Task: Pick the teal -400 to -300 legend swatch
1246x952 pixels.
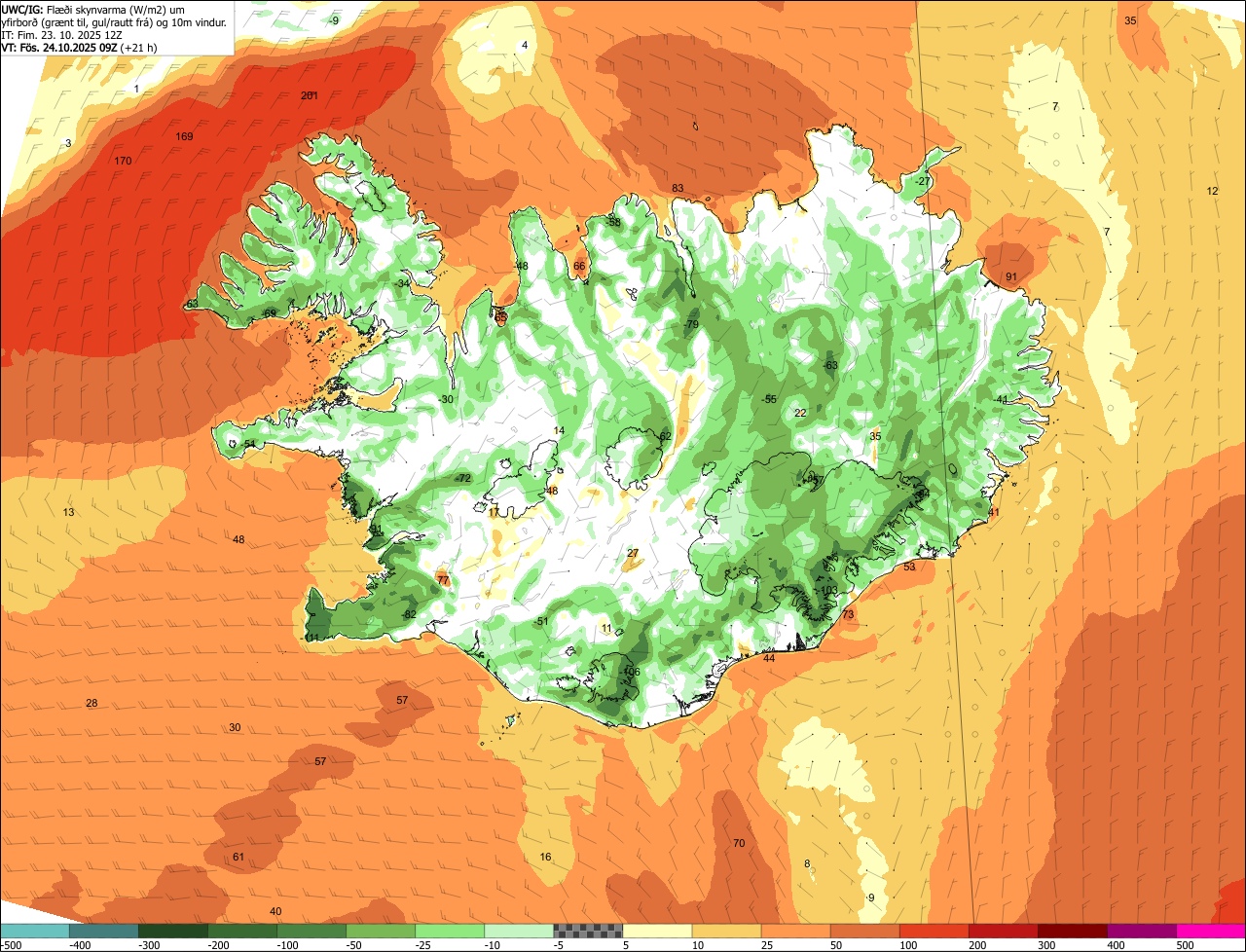Action: point(103,931)
